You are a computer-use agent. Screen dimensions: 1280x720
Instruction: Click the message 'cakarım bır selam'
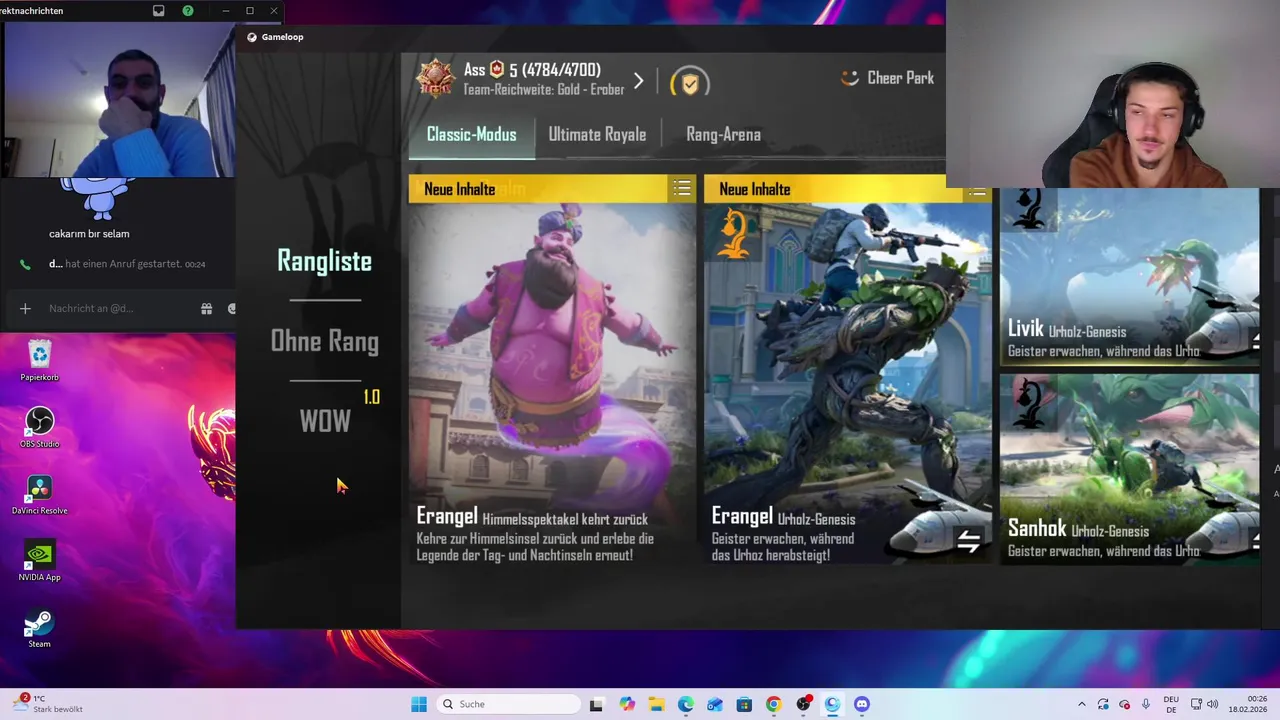[89, 234]
